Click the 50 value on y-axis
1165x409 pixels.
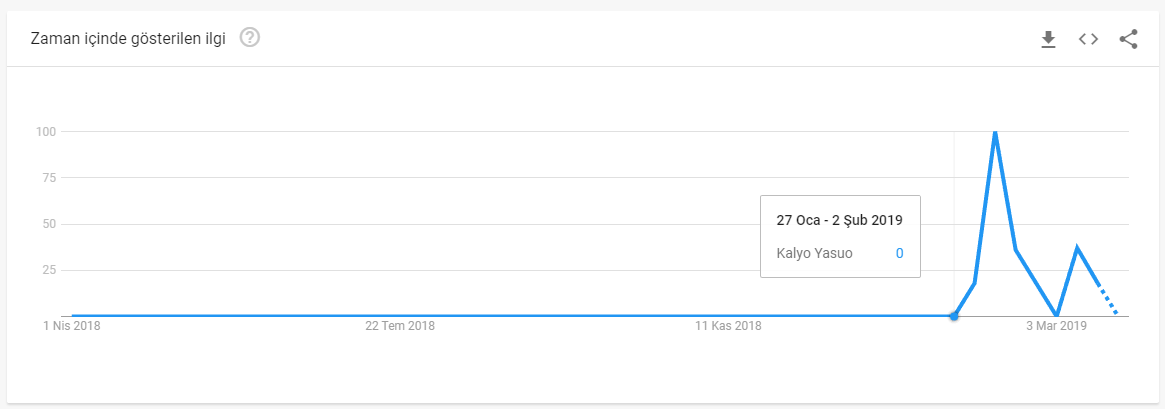(47, 224)
